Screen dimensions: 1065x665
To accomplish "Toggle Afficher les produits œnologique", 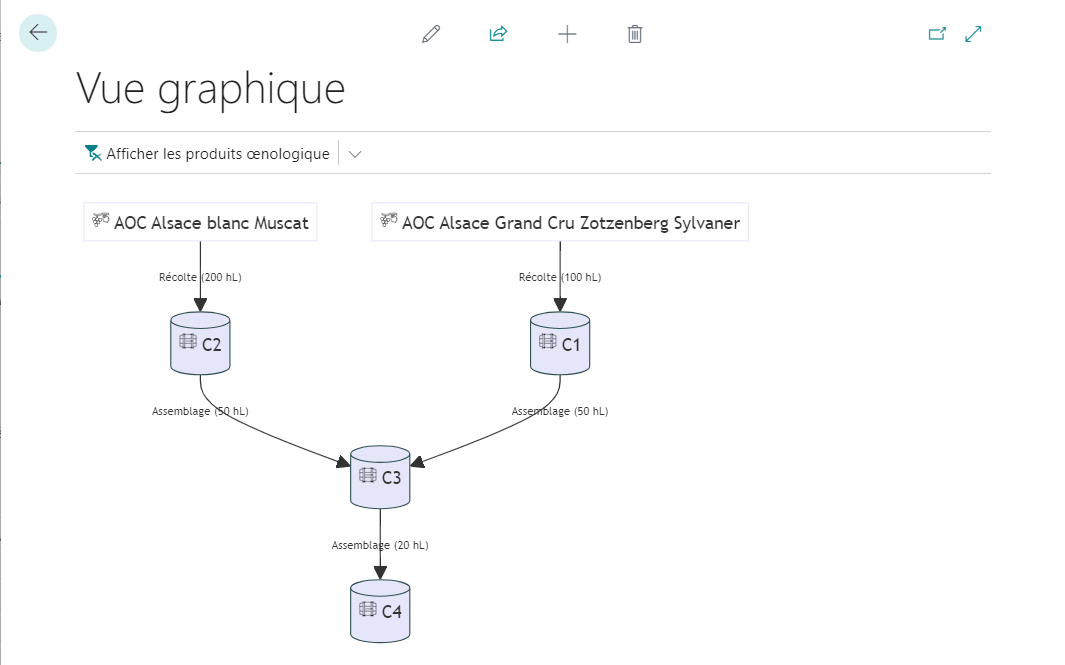I will 207,154.
